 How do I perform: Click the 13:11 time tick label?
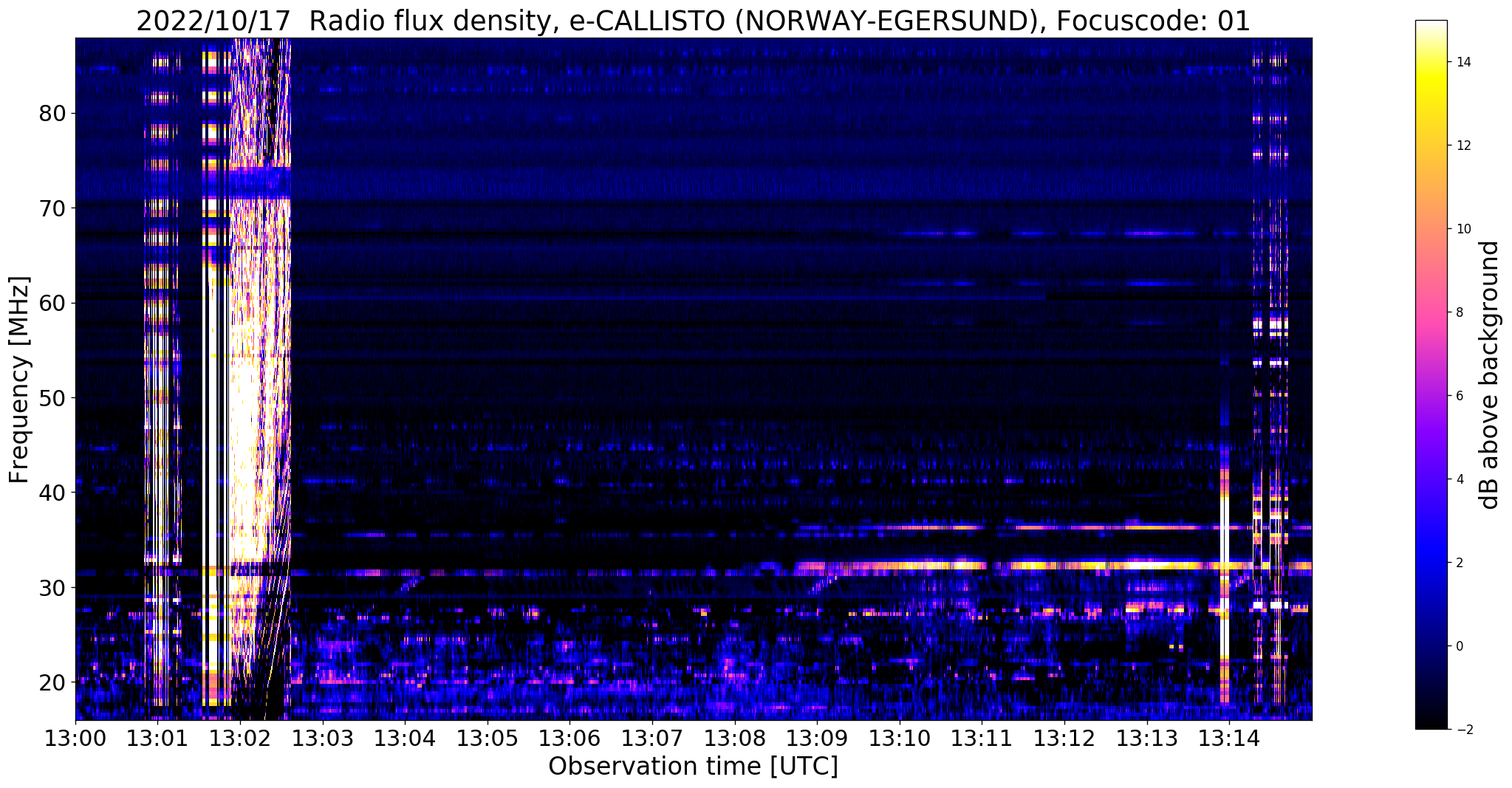point(982,739)
